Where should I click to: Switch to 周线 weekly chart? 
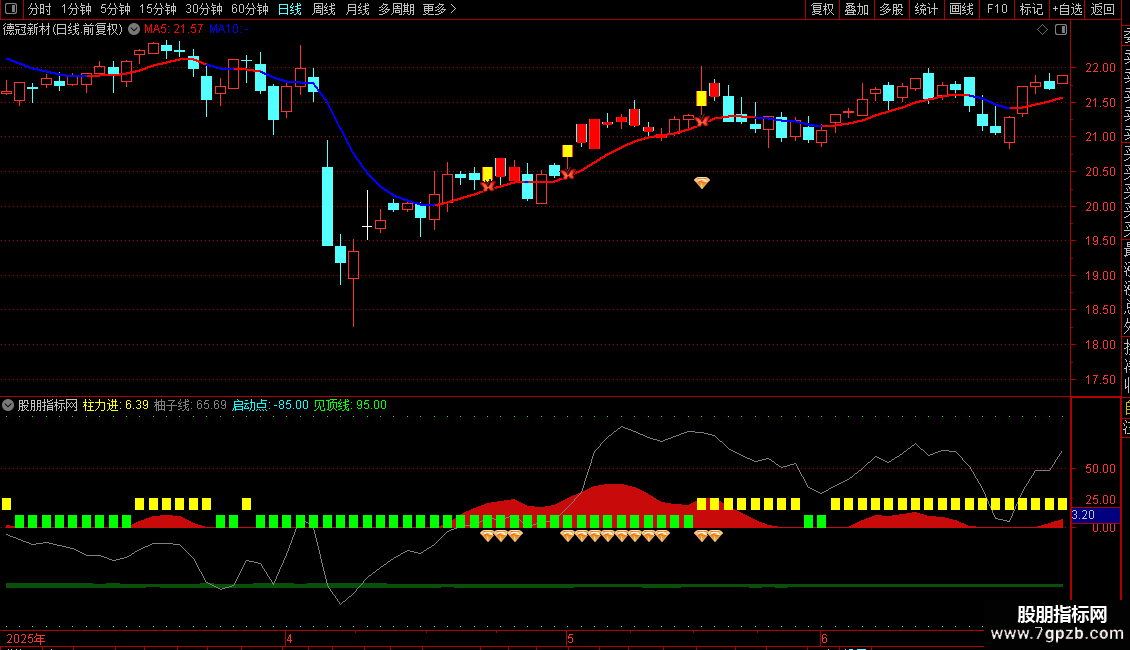pos(324,9)
